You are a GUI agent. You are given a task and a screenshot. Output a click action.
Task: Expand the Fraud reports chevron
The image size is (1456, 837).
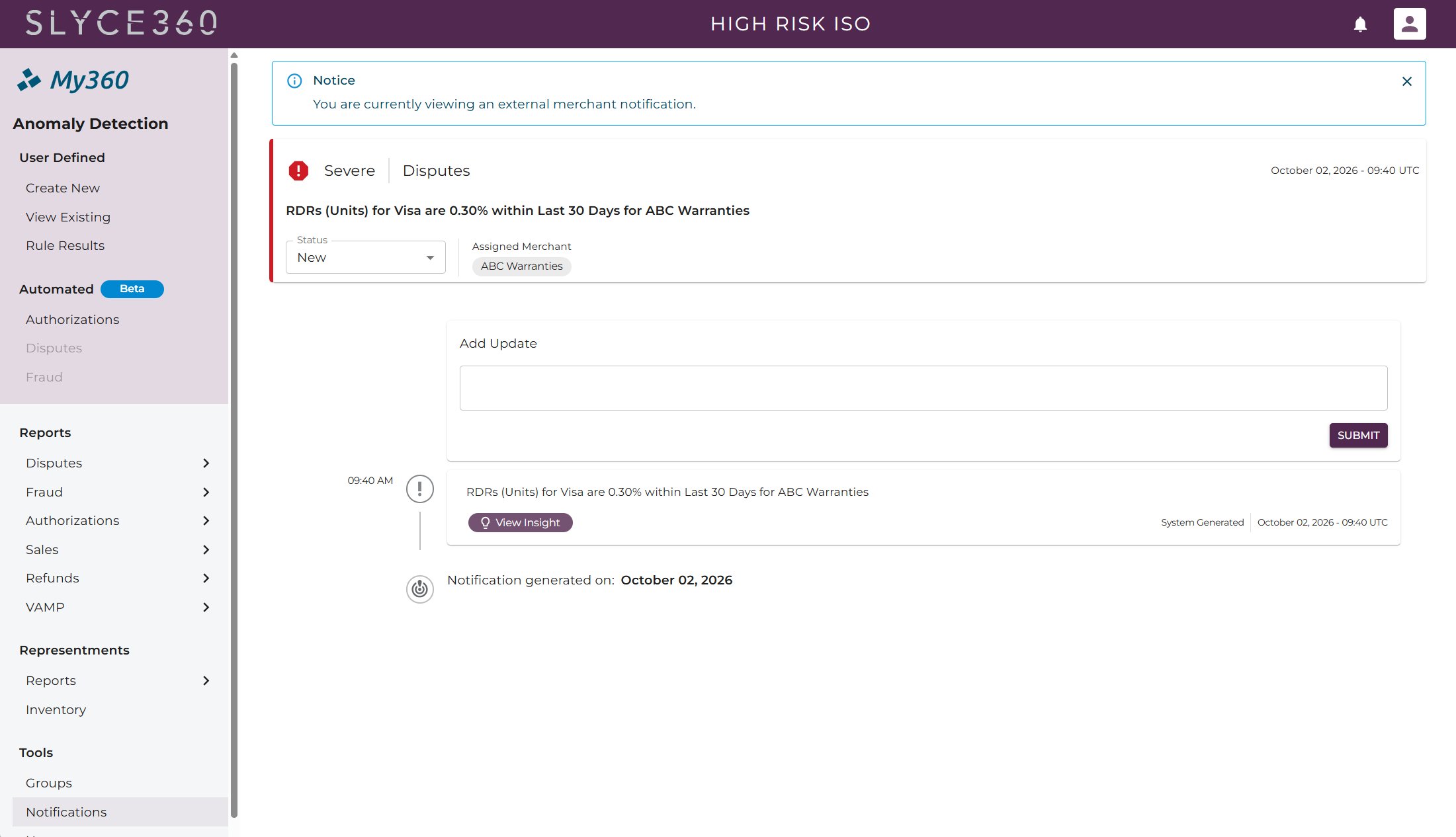[x=206, y=492]
